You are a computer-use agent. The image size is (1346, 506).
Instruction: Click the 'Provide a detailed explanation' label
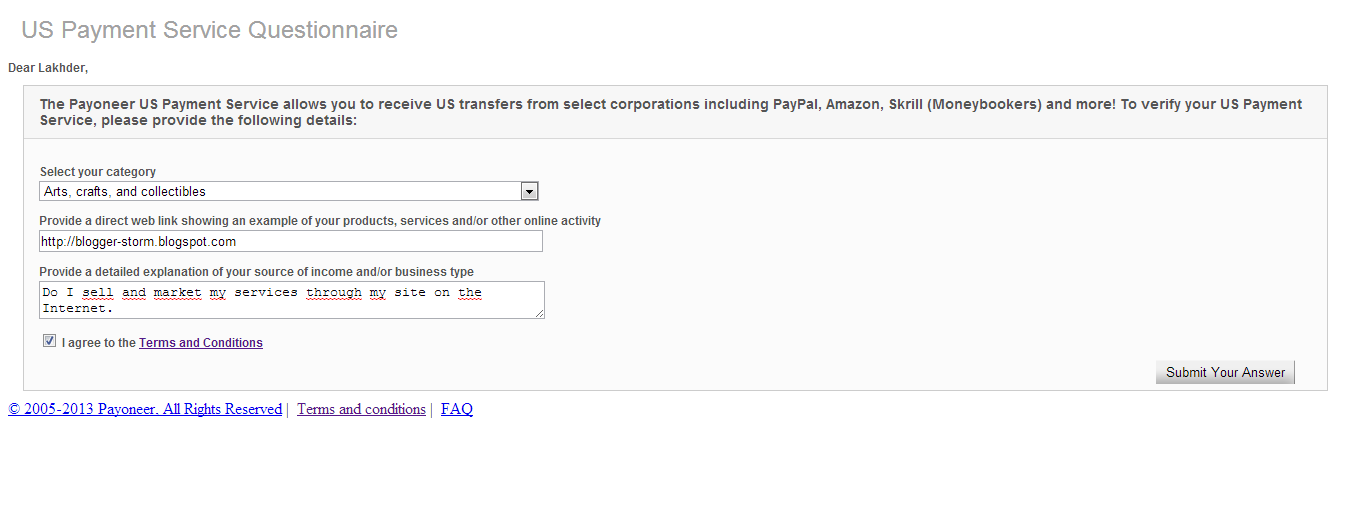point(257,272)
